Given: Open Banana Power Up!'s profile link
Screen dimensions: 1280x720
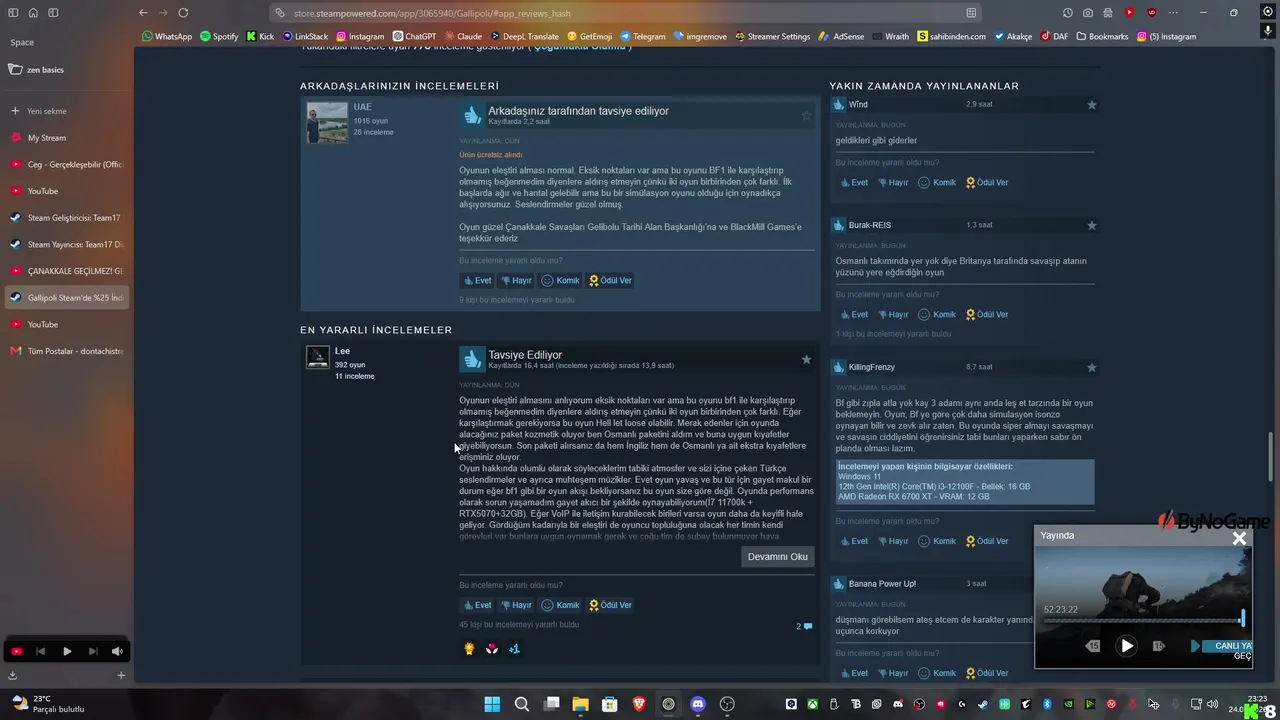Looking at the screenshot, I should point(882,583).
